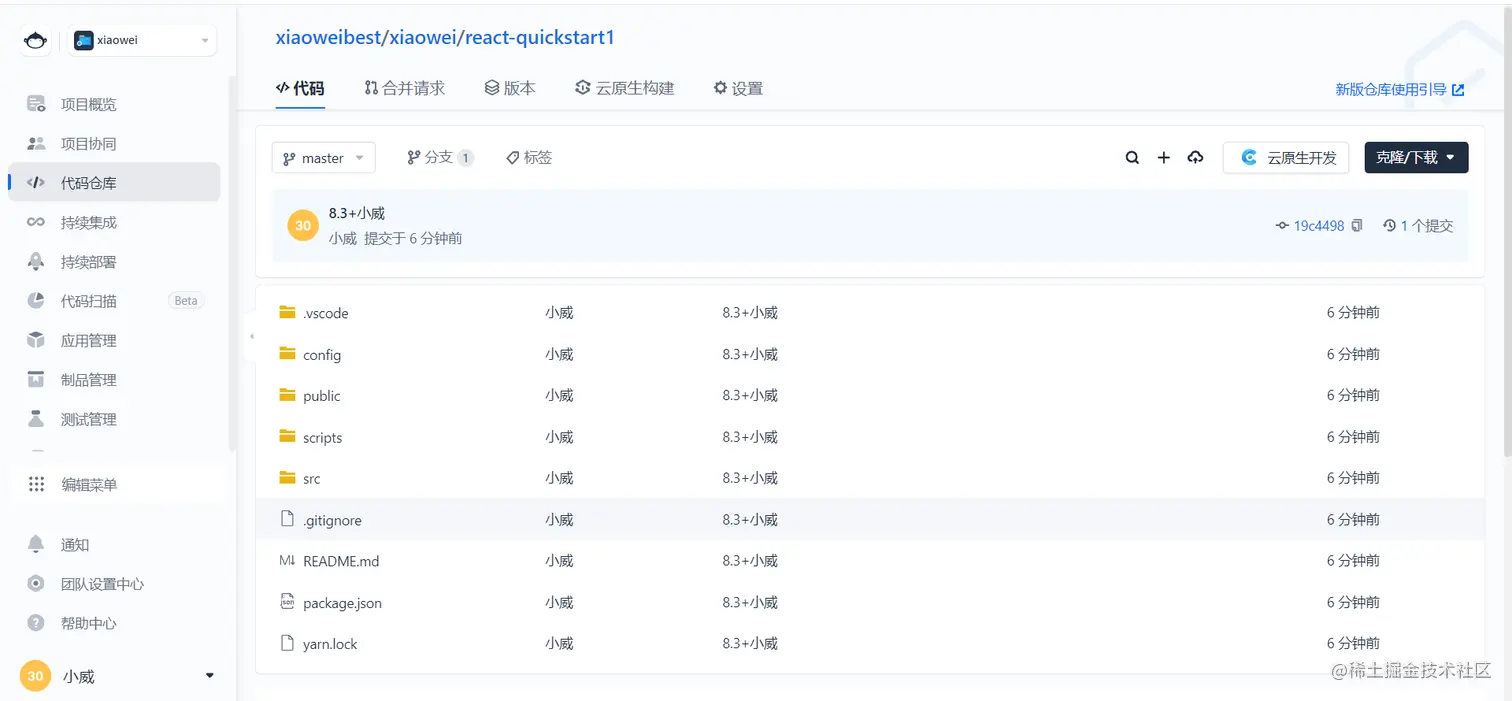Open the package.json file

click(342, 603)
